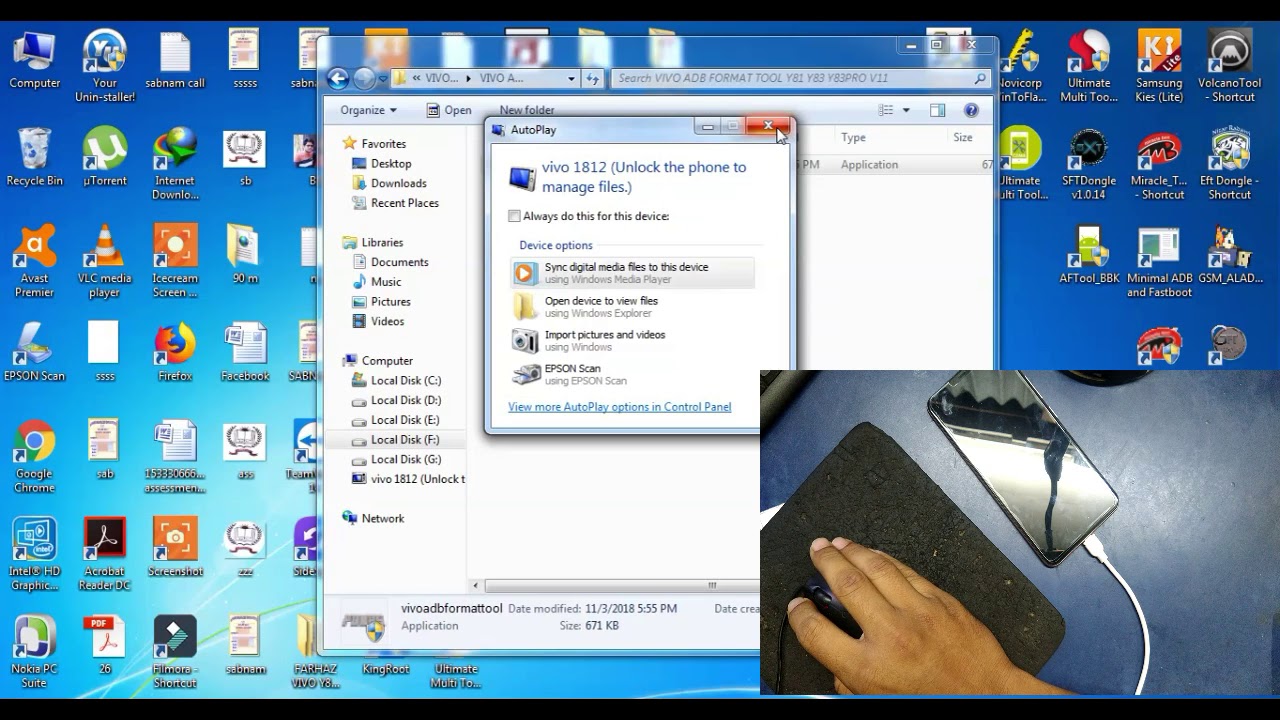
Task: Open Intel HD Graphics shortcut
Action: coord(34,555)
